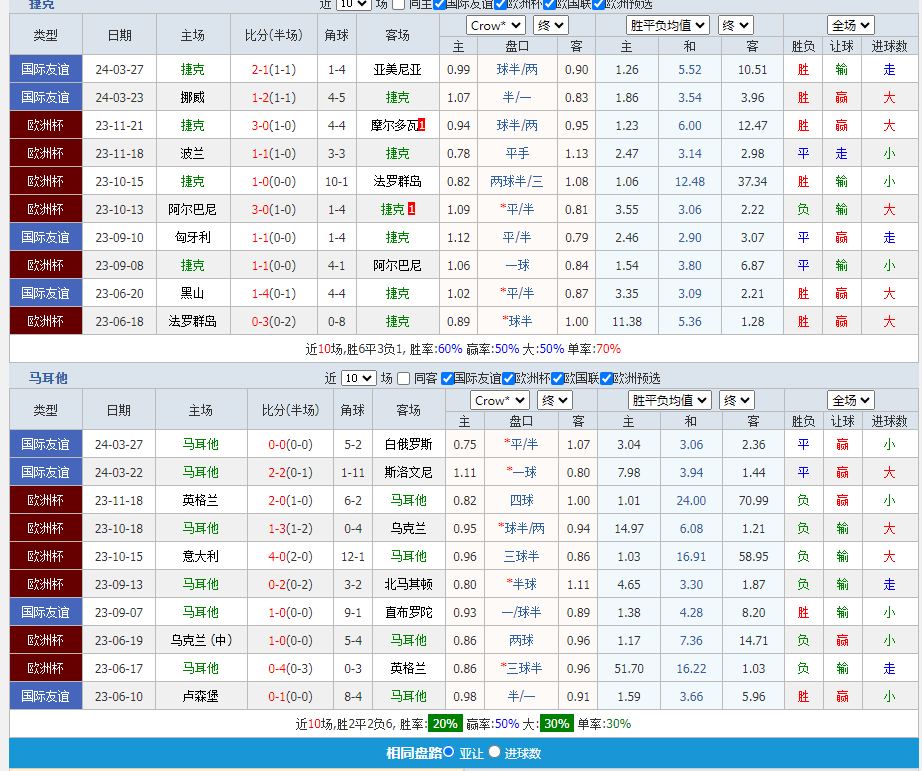Image resolution: width=922 pixels, height=771 pixels.
Task: Toggle 同客 checkbox in 马耳他 section
Action: coord(403,379)
